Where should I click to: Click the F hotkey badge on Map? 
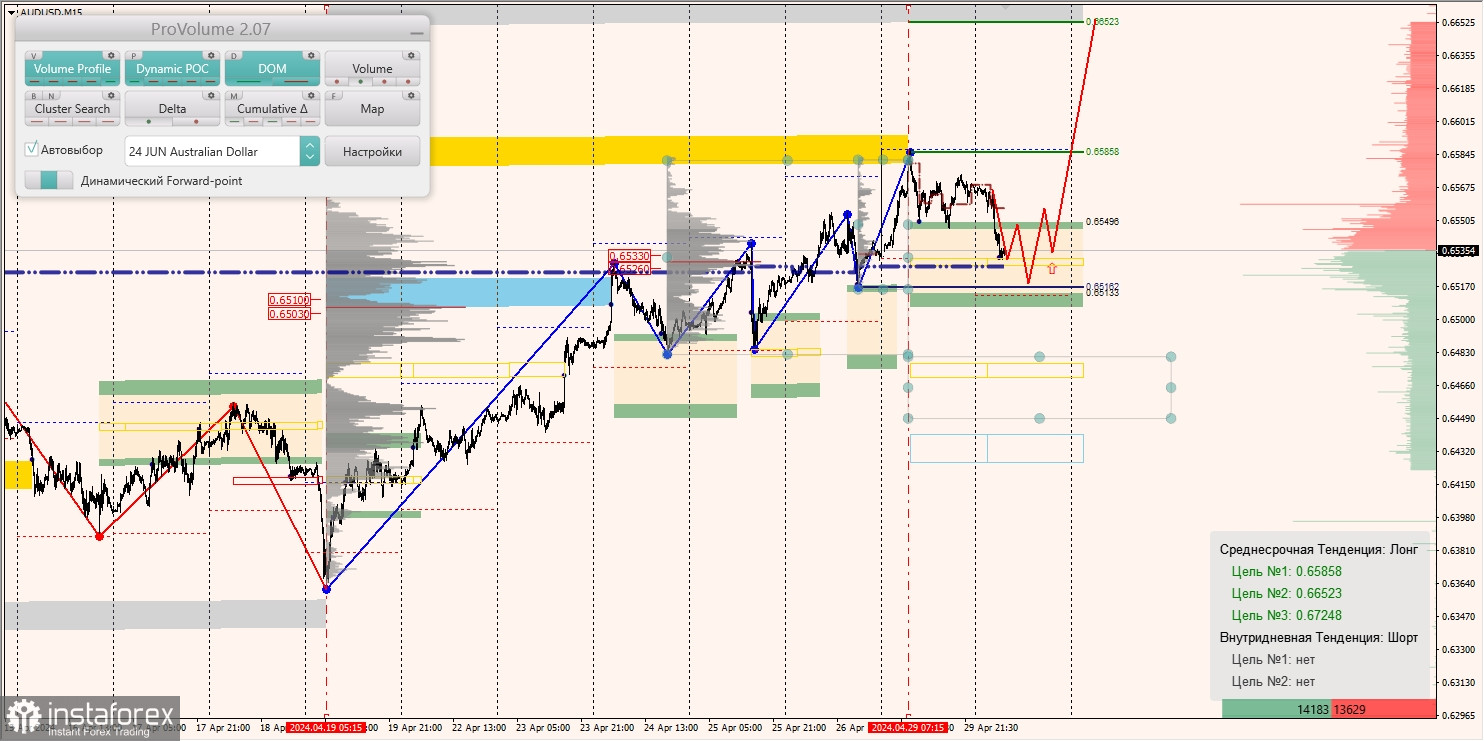(335, 96)
